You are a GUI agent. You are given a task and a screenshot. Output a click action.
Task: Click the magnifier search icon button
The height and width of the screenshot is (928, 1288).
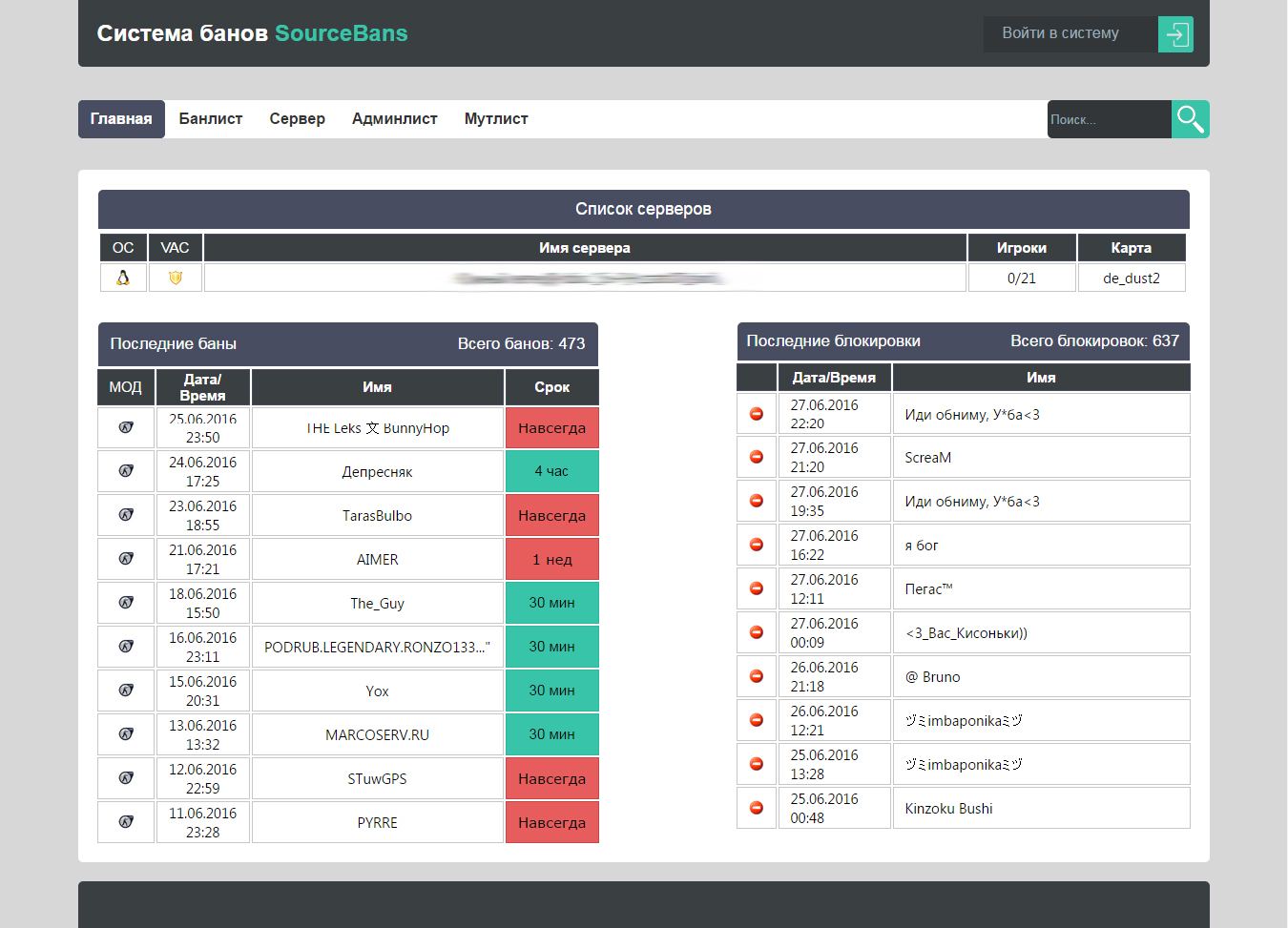point(1190,119)
